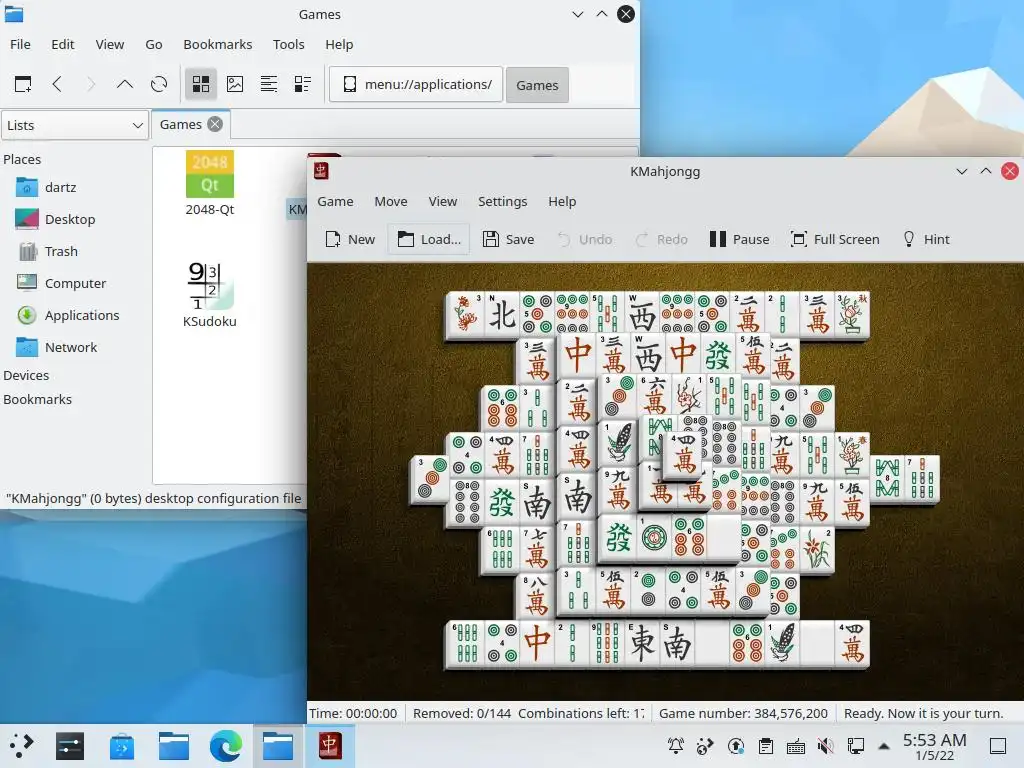Launch Microsoft Edge from taskbar
This screenshot has width=1024, height=768.
pyautogui.click(x=226, y=746)
